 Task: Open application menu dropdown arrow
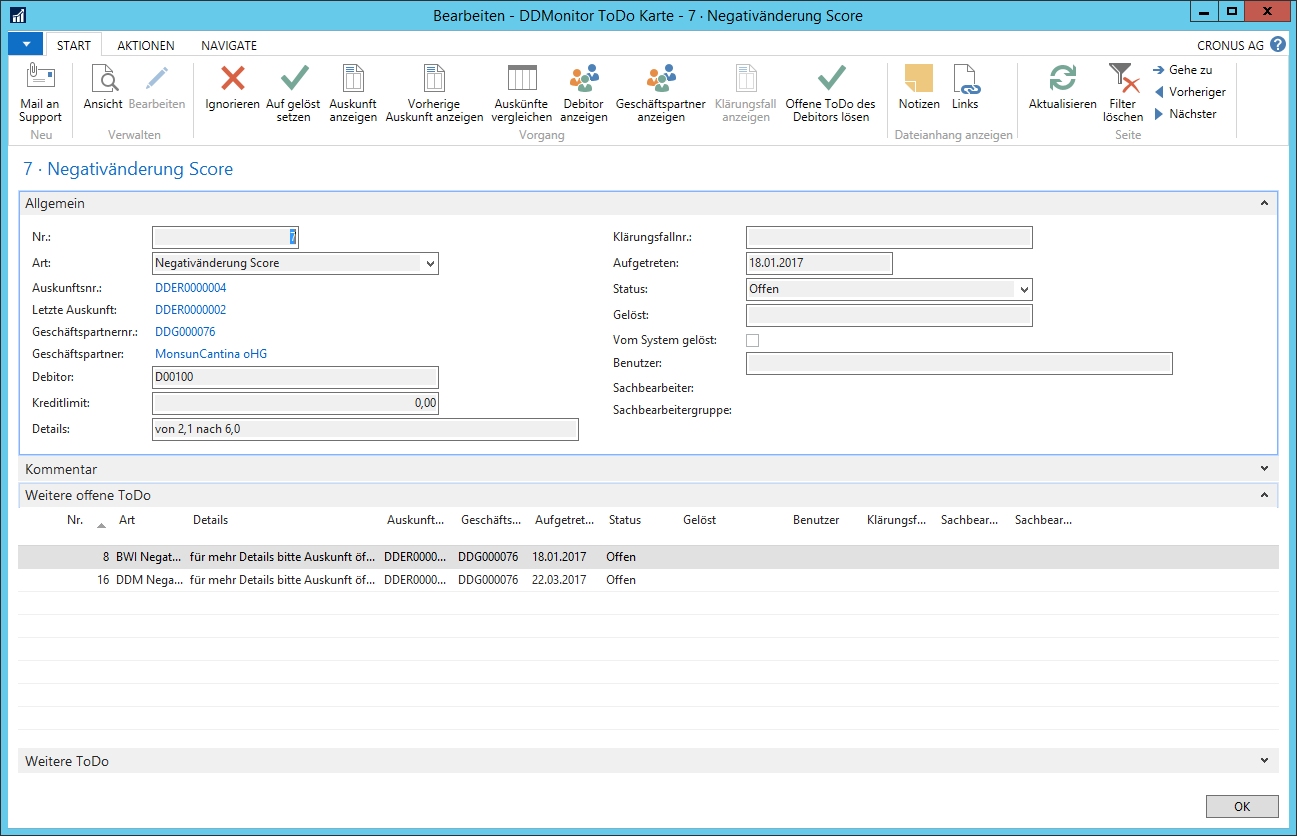[x=25, y=45]
